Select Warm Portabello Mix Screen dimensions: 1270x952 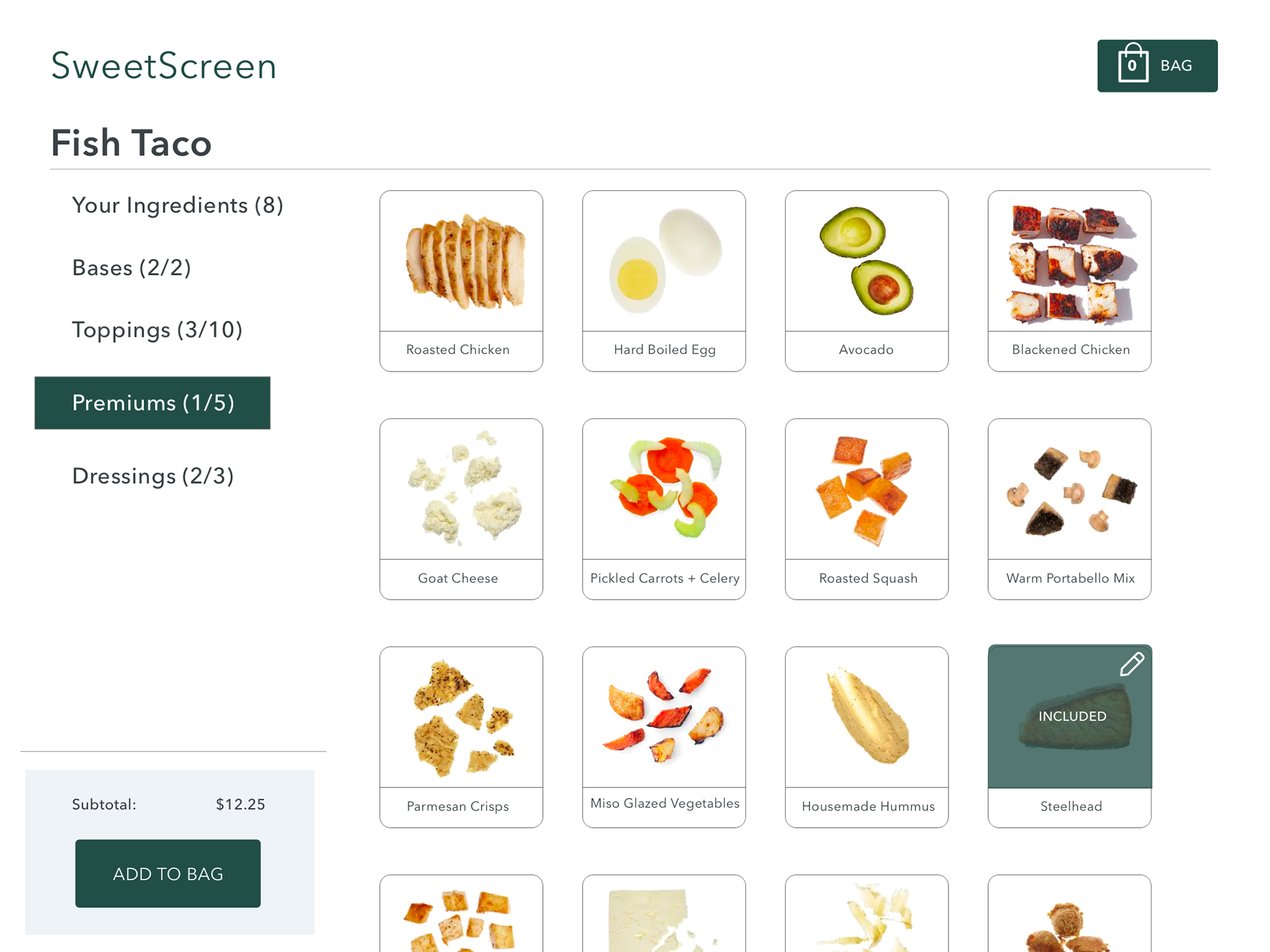point(1069,509)
